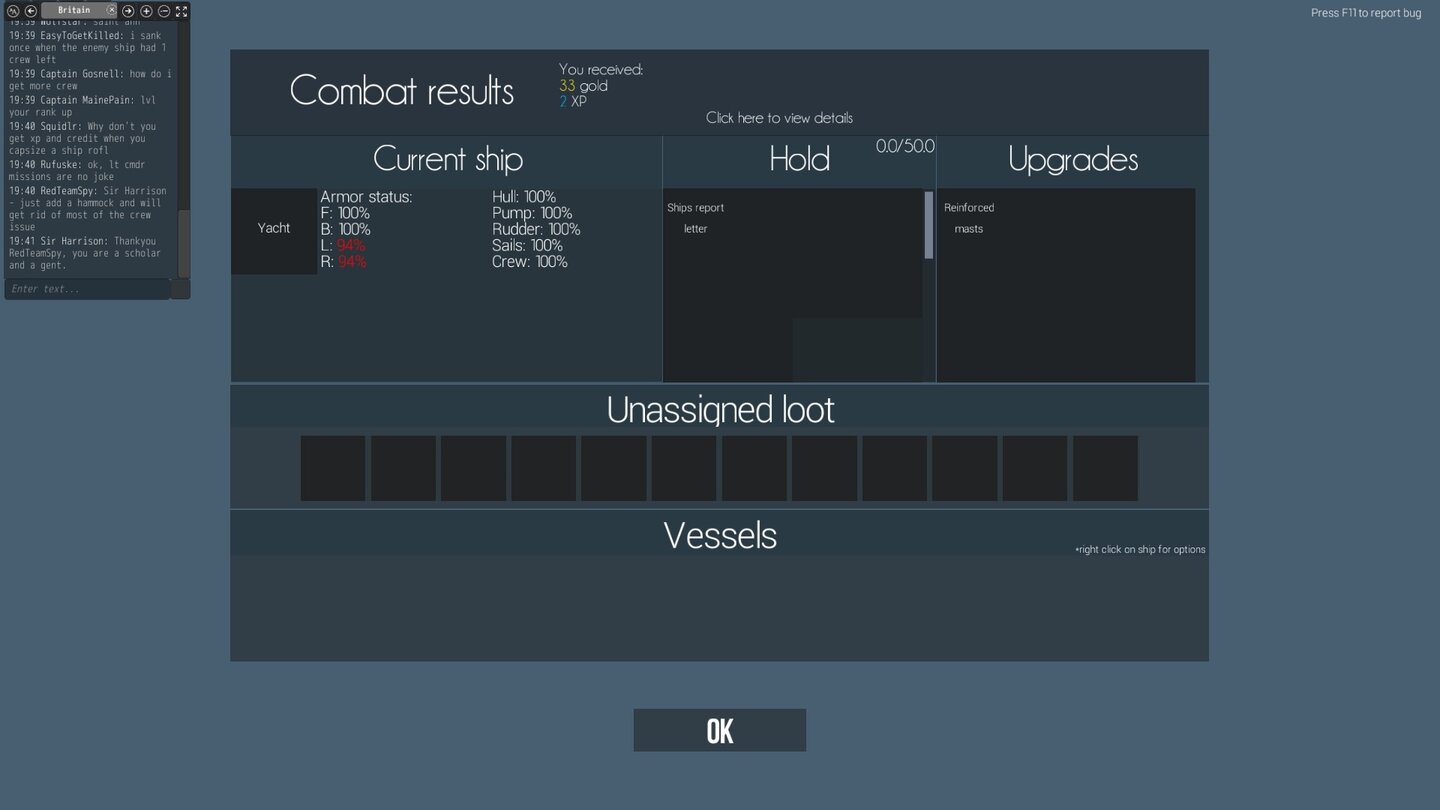
Task: Click the '33 gold' reward text
Action: click(x=583, y=86)
